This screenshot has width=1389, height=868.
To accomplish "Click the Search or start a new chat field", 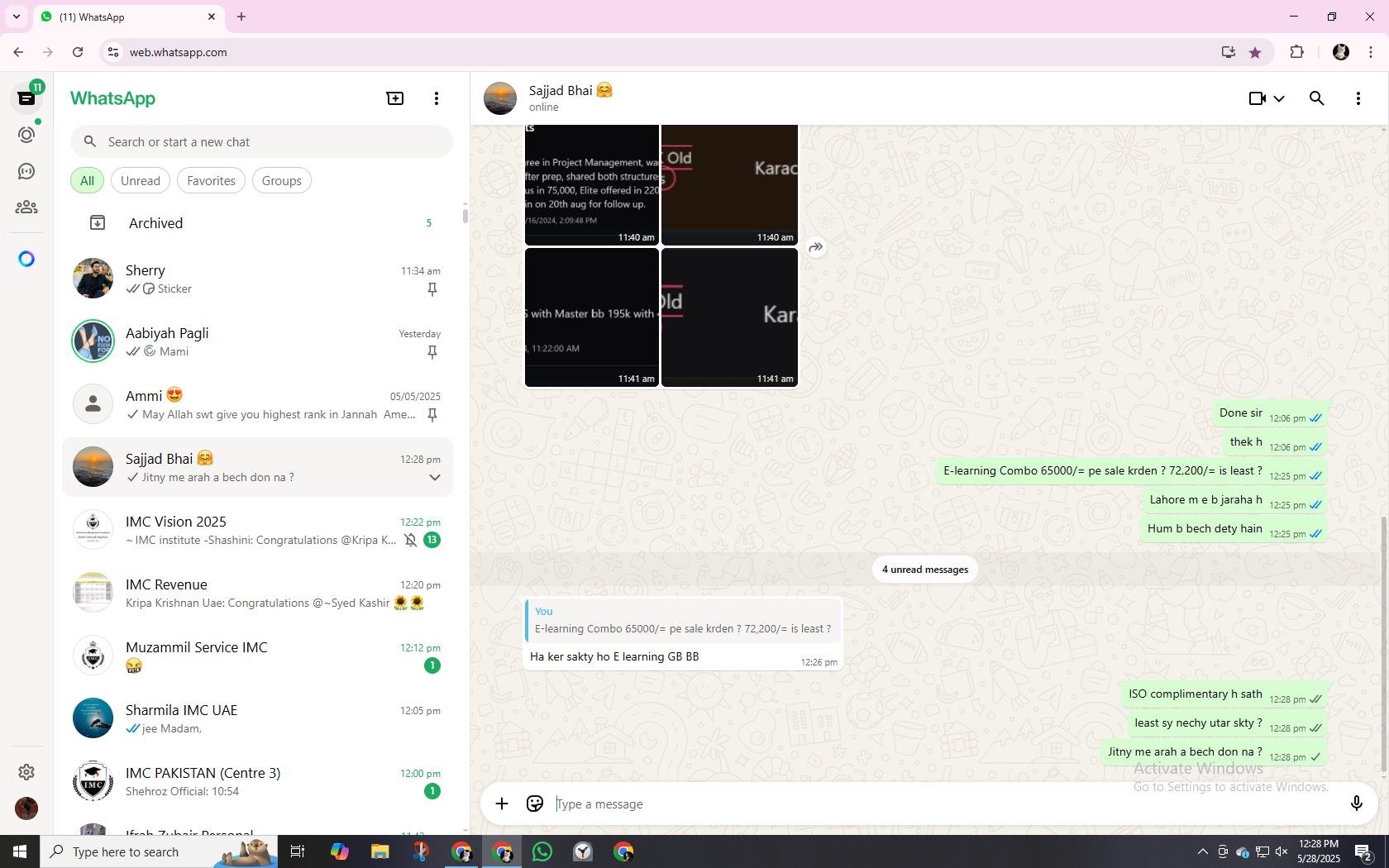I will click(261, 142).
